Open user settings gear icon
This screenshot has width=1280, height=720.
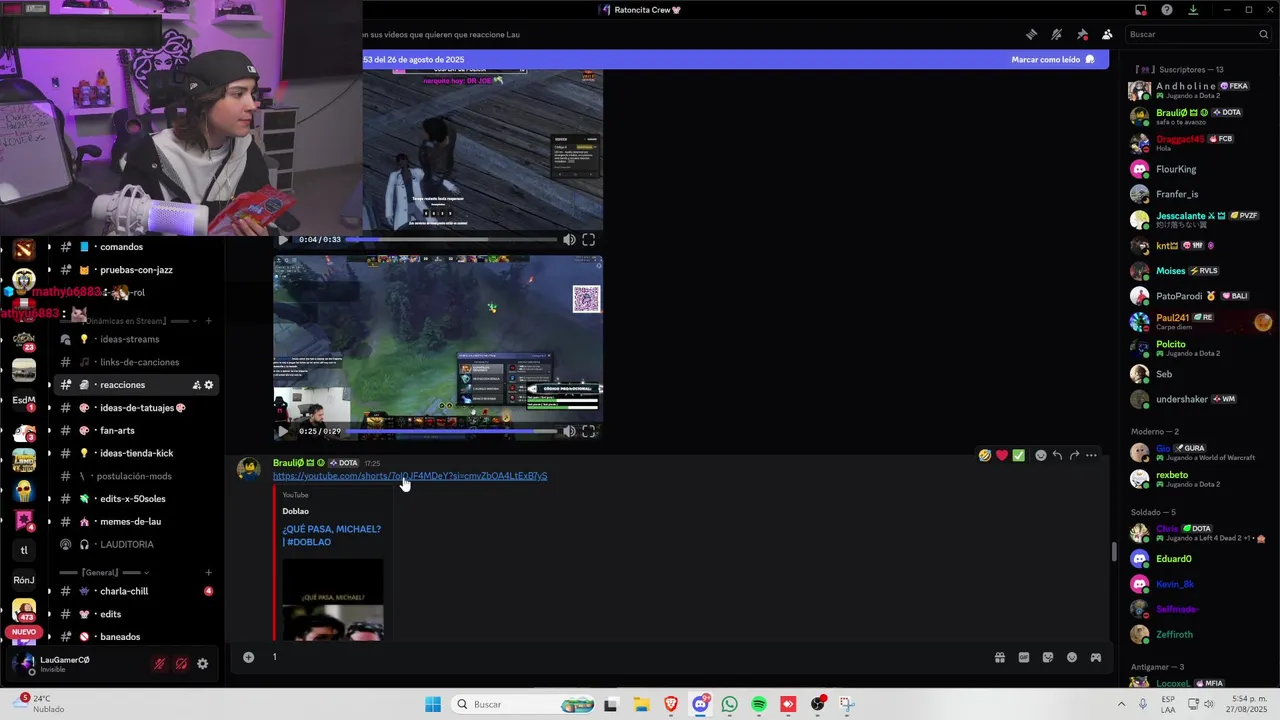tap(203, 663)
